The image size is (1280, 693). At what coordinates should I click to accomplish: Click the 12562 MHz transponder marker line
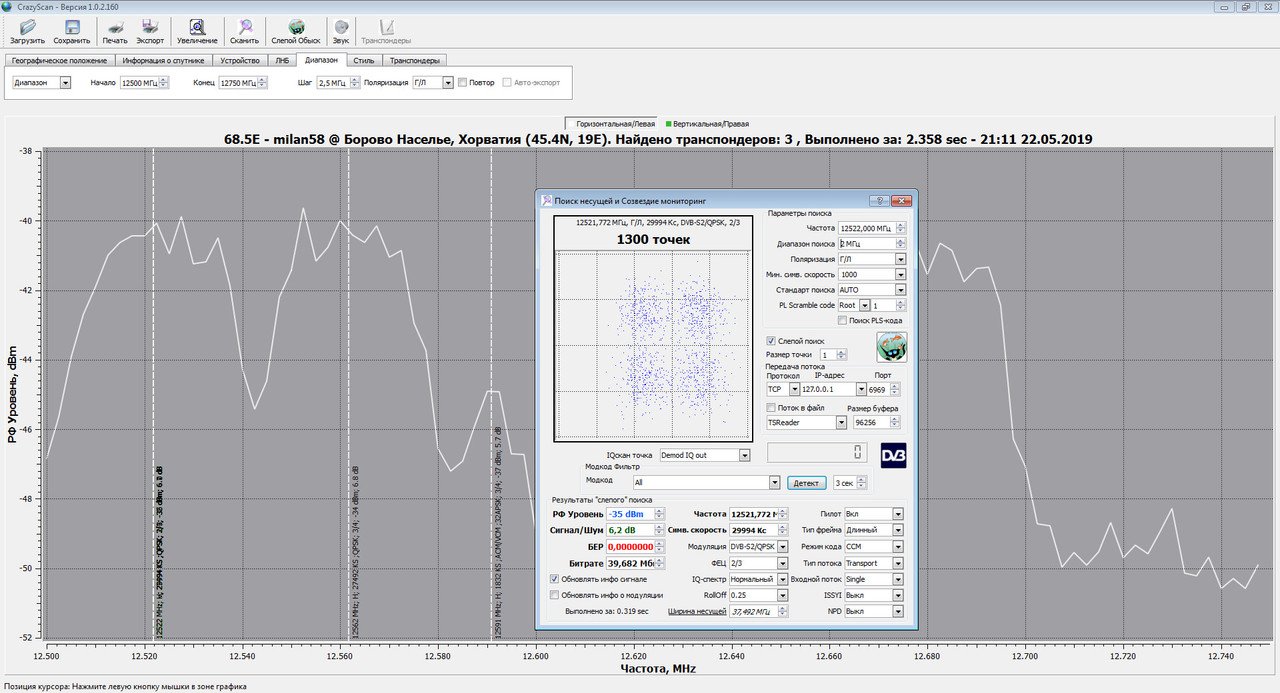click(348, 394)
